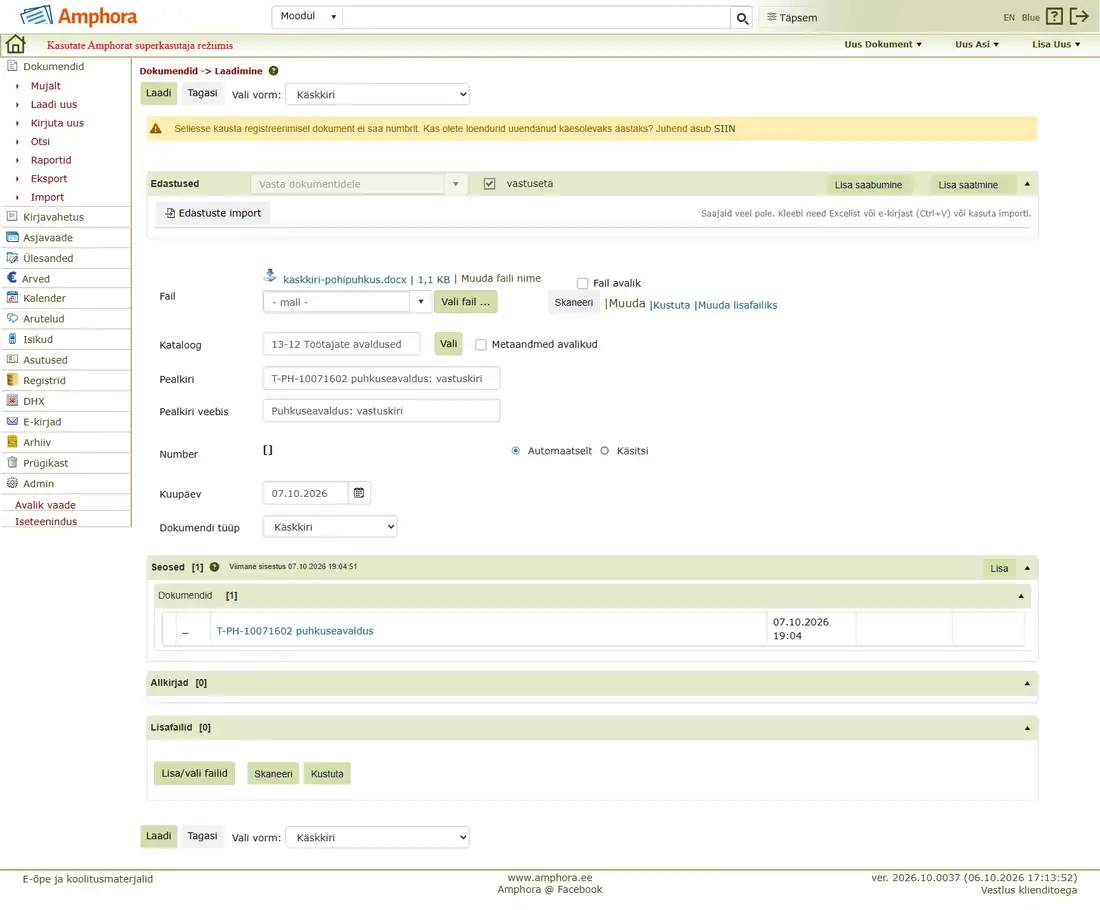The image size is (1100, 910).
Task: Click into the top search input field
Action: [537, 18]
